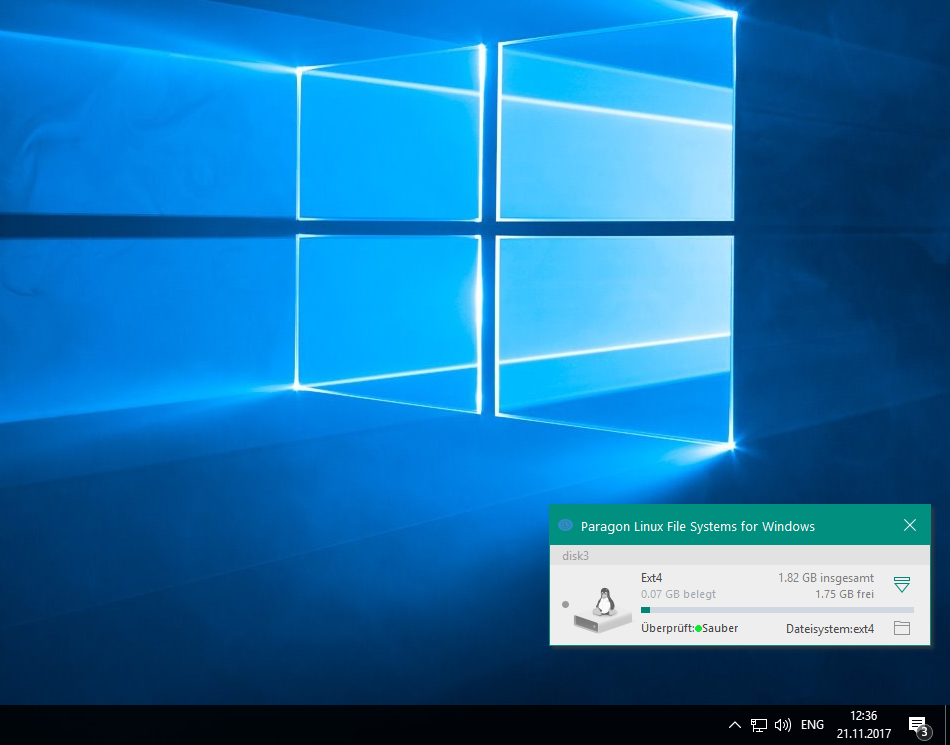Click the Ext4 volume name
950x745 pixels.
pos(652,578)
